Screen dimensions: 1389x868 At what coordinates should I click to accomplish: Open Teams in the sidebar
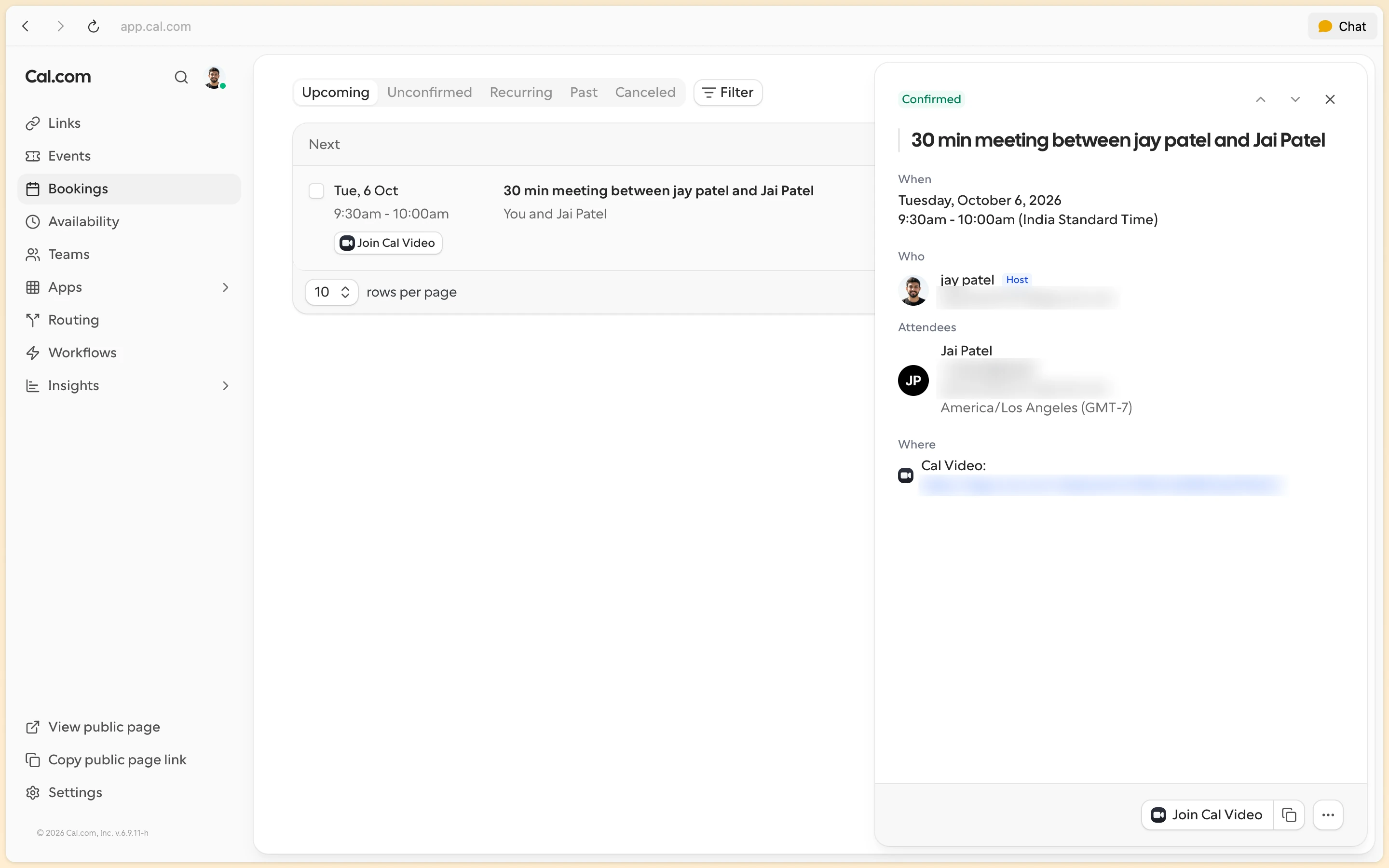129,254
